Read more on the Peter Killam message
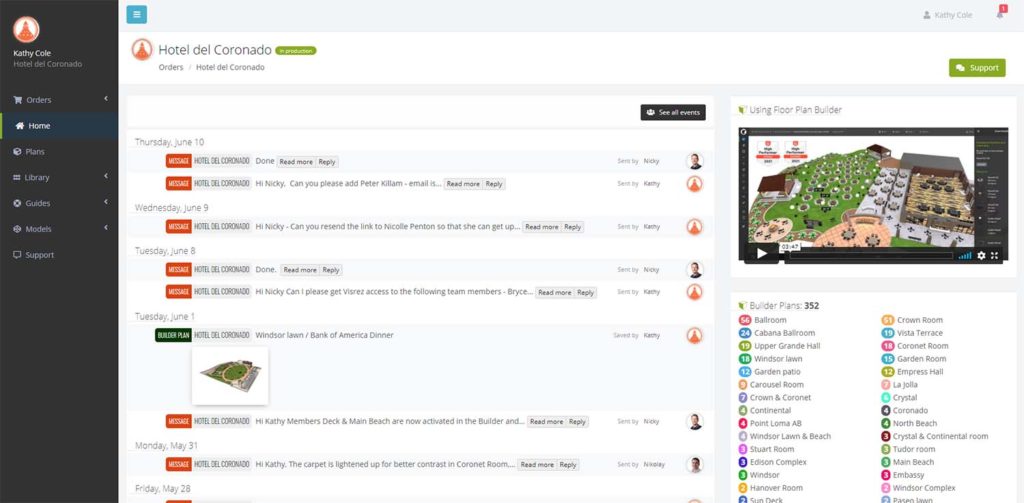 (463, 184)
